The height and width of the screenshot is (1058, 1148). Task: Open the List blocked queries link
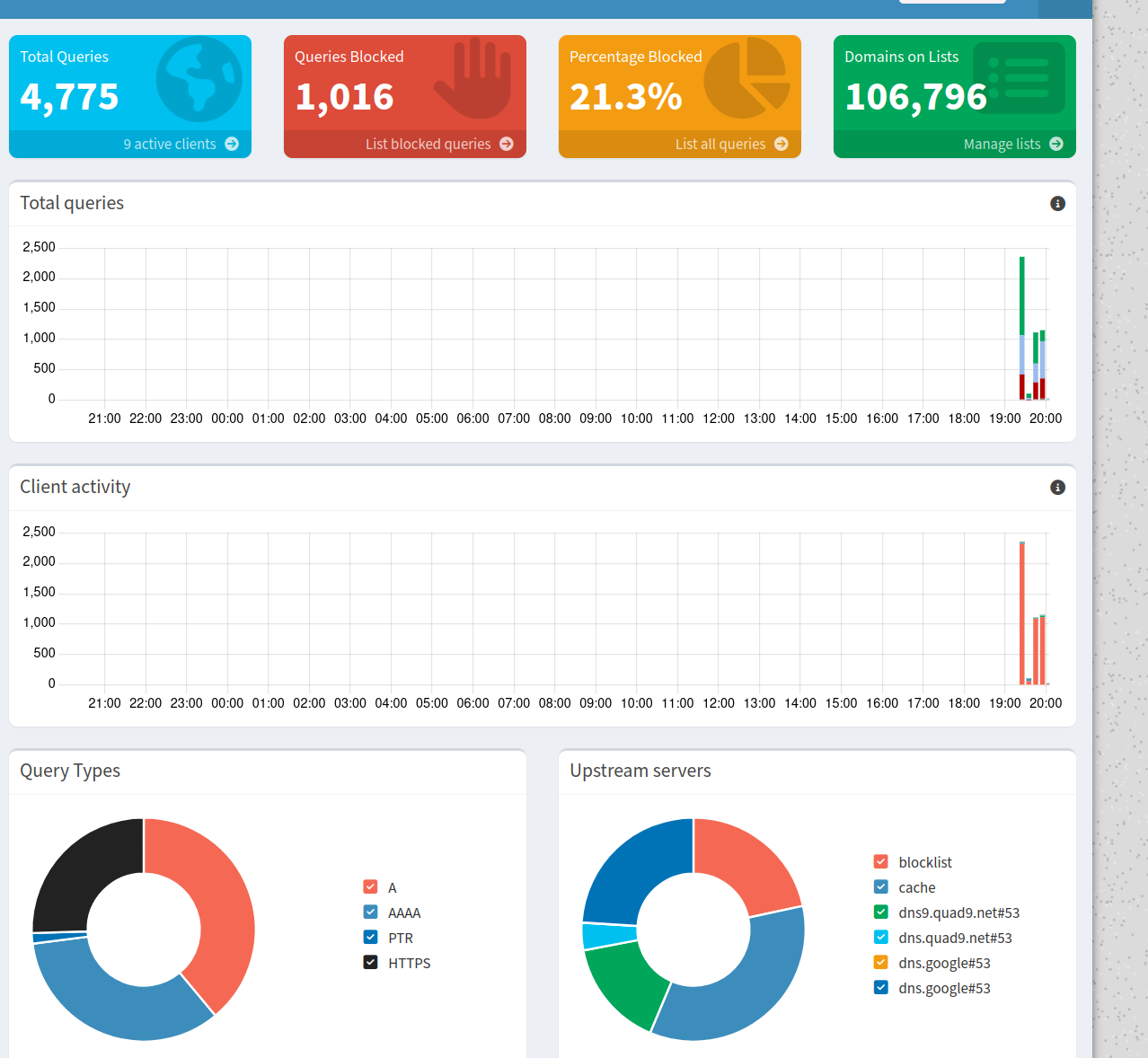click(428, 144)
